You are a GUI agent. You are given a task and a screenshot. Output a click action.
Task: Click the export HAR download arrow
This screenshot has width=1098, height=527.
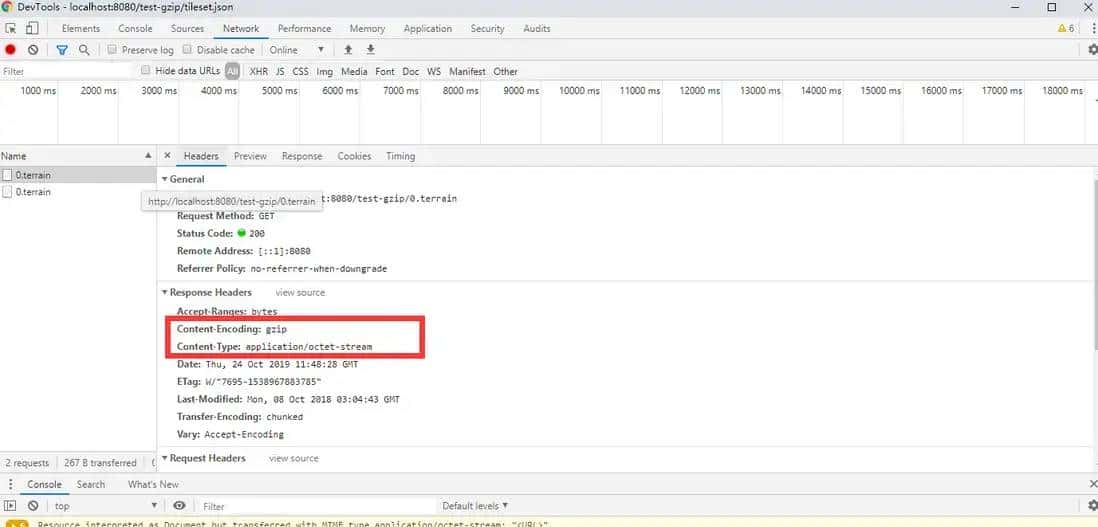click(370, 50)
